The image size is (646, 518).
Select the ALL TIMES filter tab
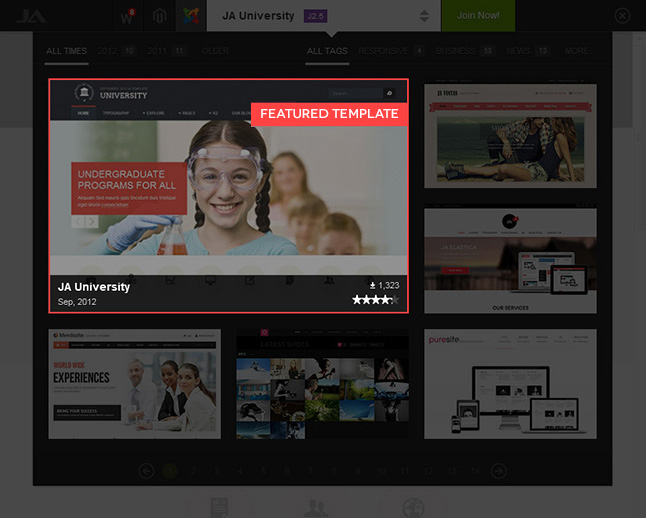[x=66, y=51]
